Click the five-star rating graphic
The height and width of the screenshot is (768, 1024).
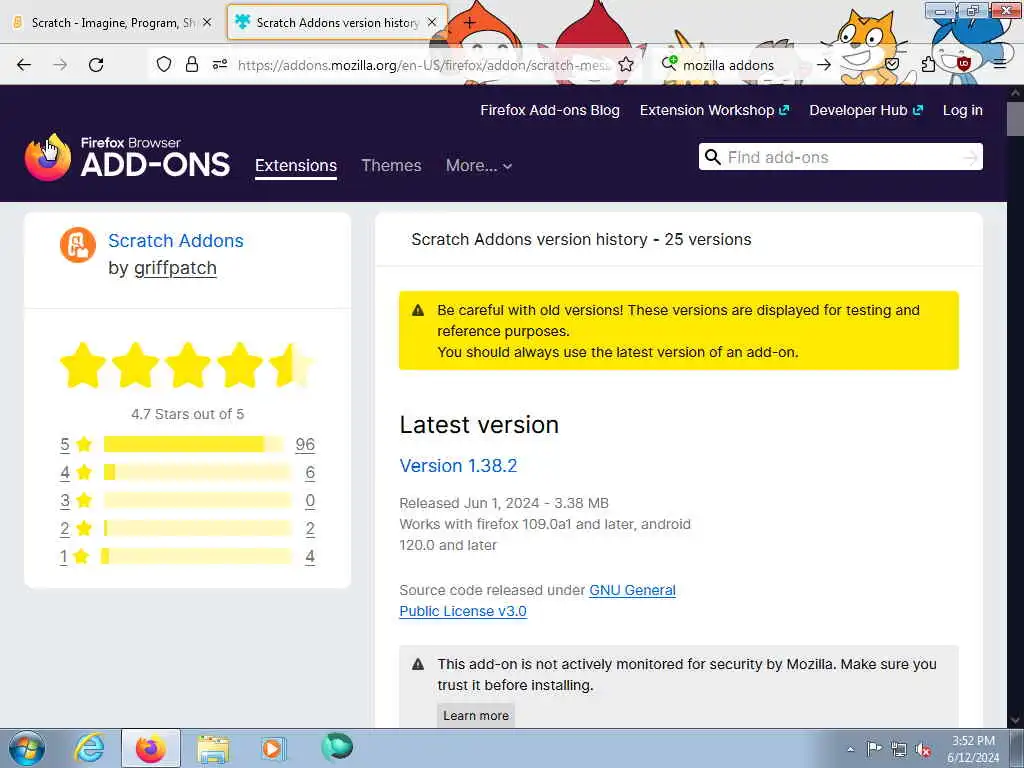(x=187, y=364)
